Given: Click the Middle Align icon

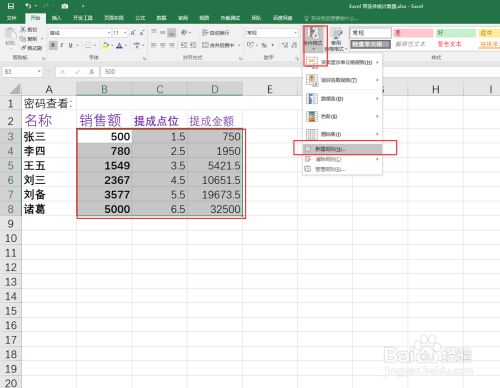Looking at the screenshot, I should point(162,32).
